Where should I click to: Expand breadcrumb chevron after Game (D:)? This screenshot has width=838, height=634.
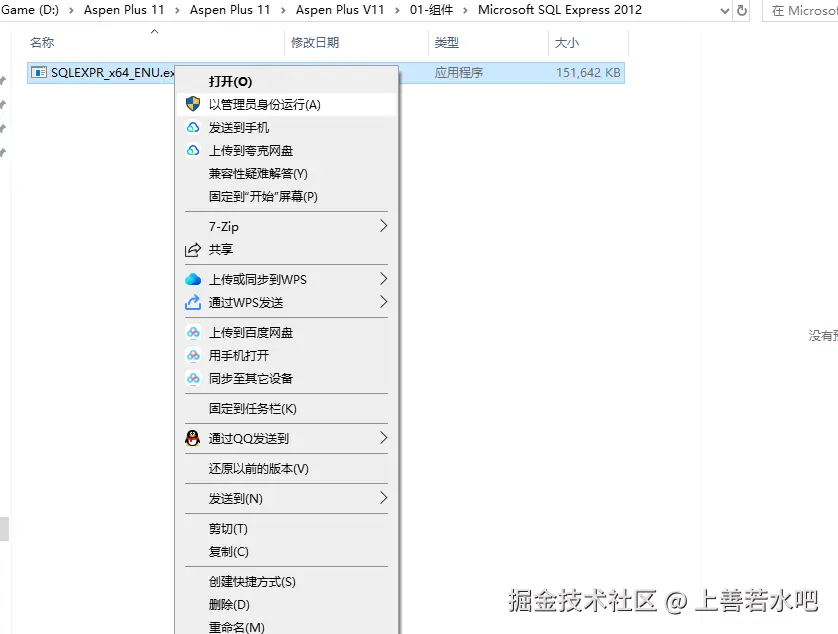(71, 10)
